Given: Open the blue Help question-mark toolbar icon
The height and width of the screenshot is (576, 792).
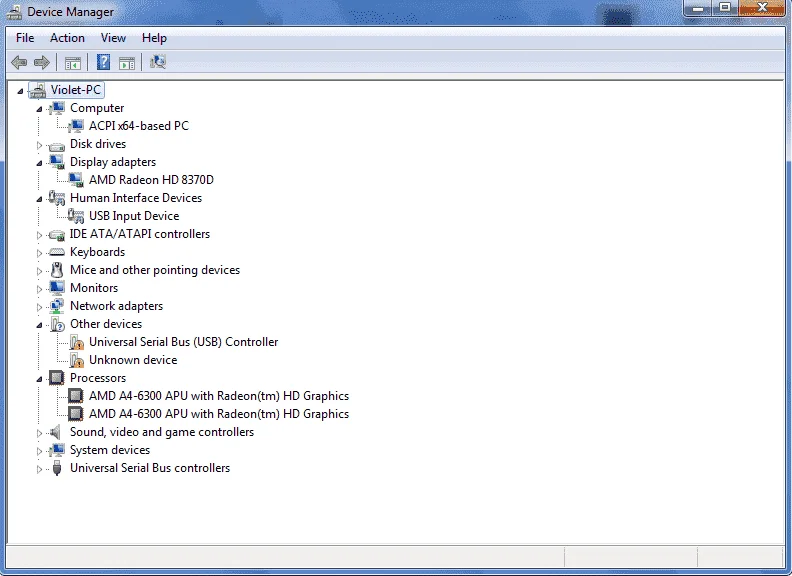Looking at the screenshot, I should coord(103,63).
